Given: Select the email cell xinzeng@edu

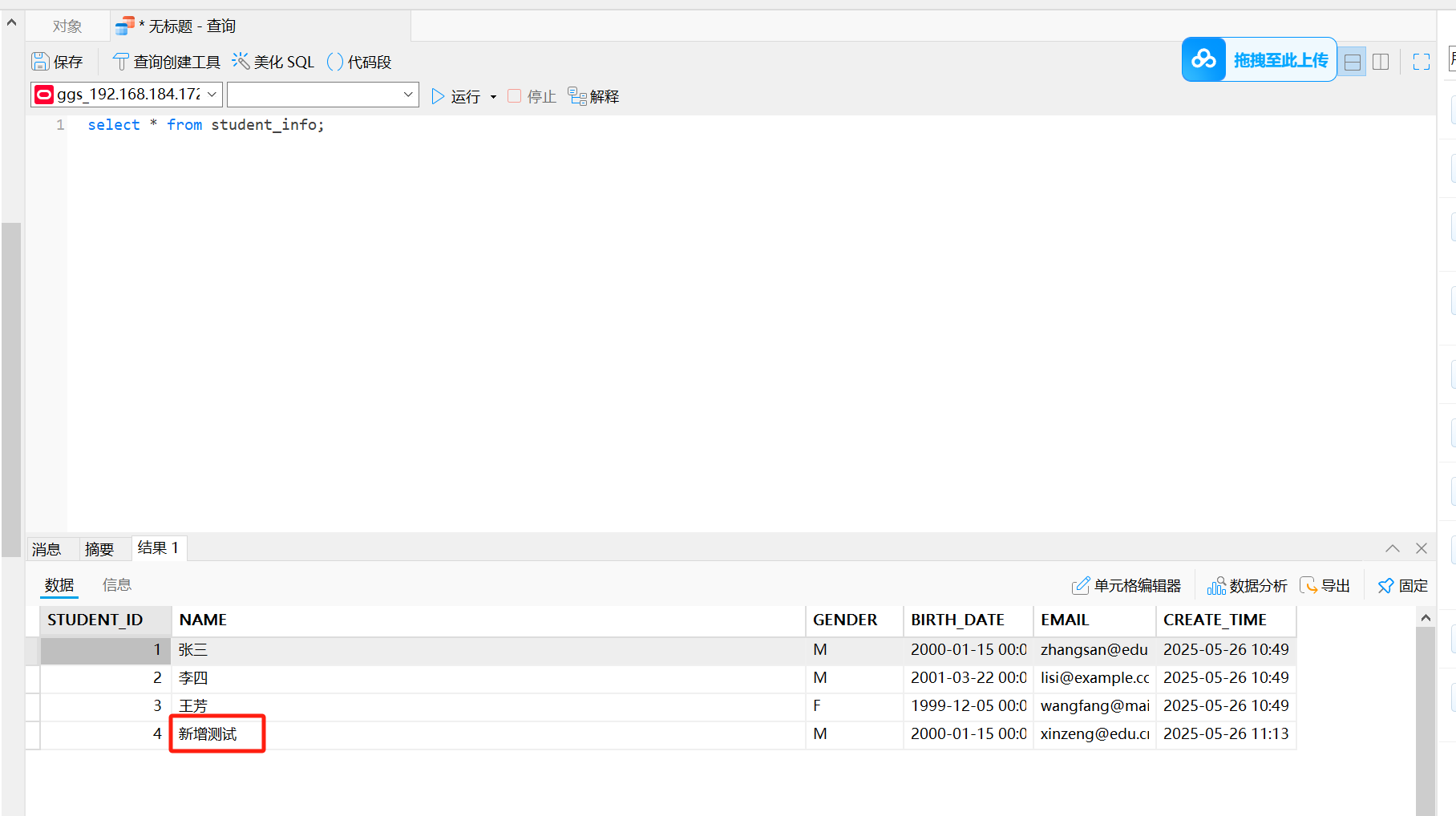Looking at the screenshot, I should (1094, 734).
